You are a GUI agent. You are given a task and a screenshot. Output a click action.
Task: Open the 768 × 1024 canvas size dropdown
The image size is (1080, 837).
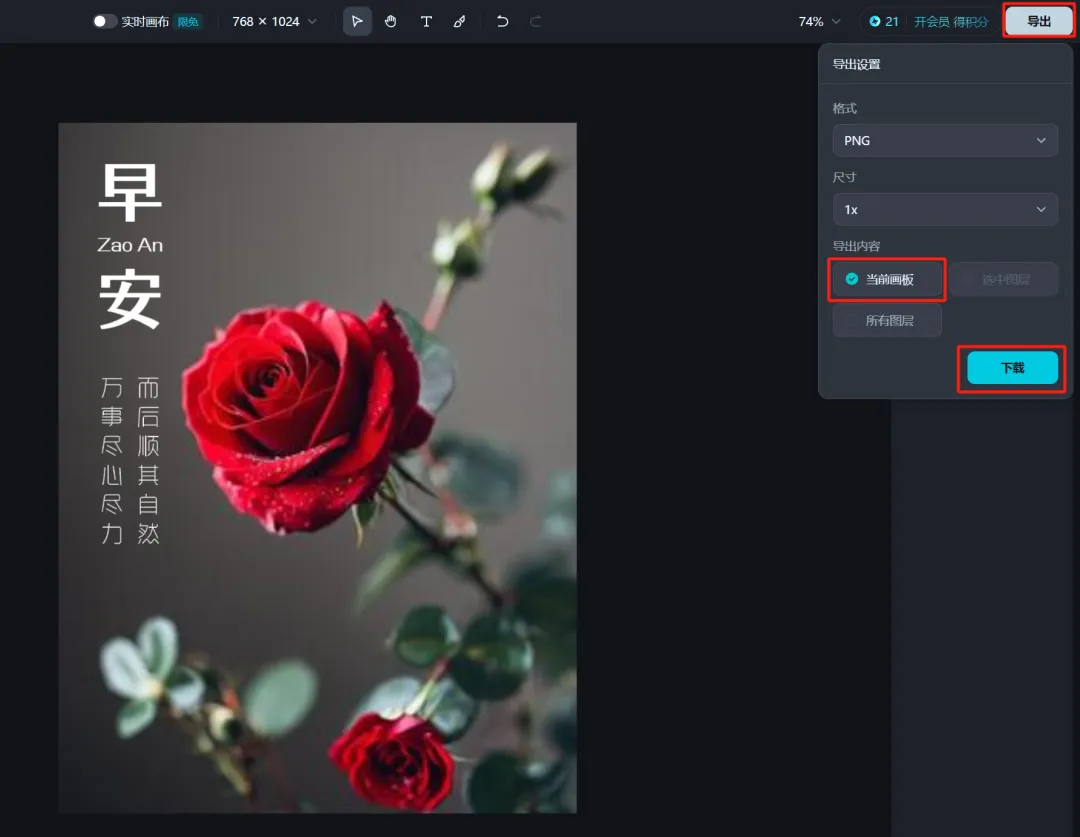[x=274, y=21]
